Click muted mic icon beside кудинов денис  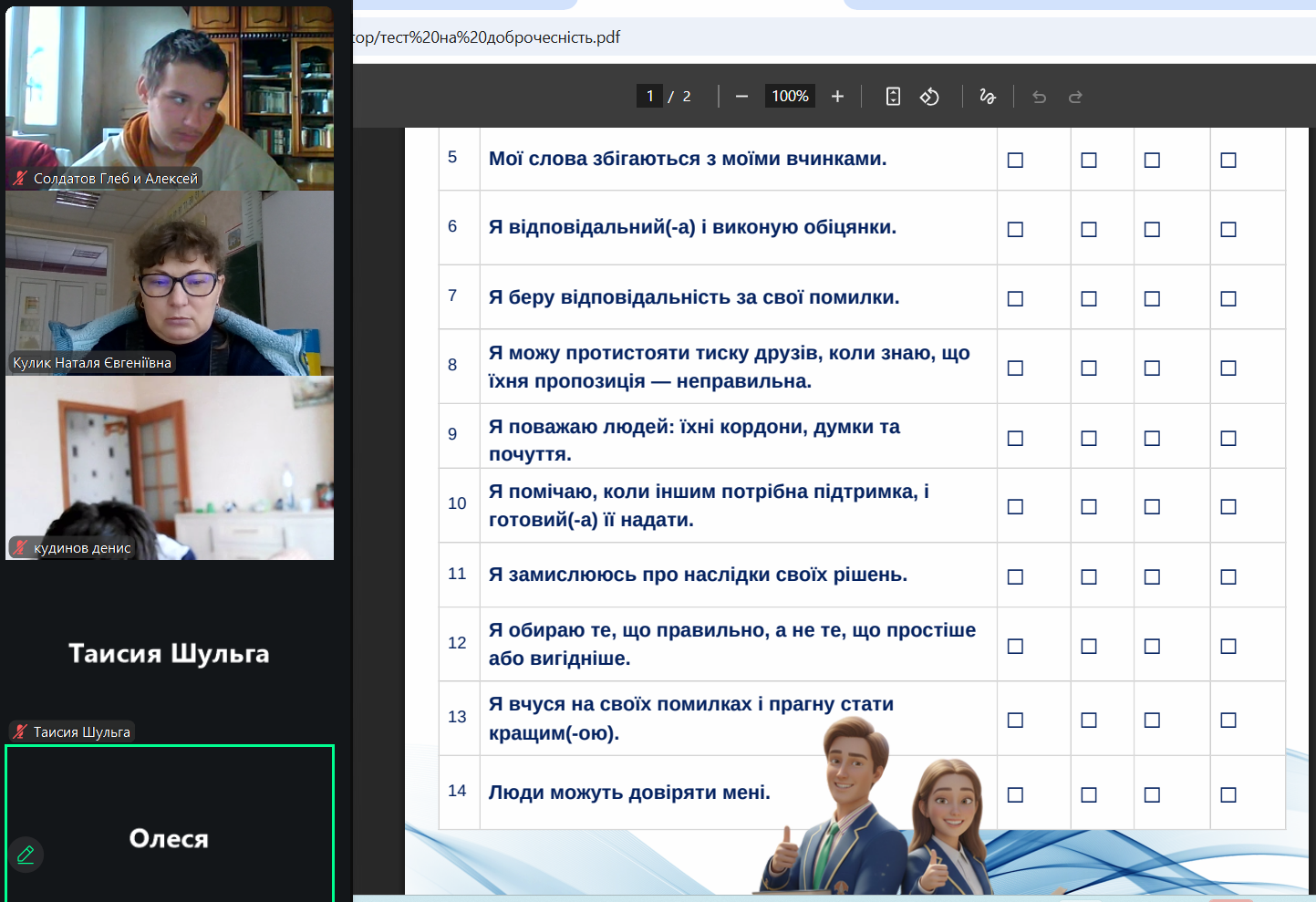20,548
